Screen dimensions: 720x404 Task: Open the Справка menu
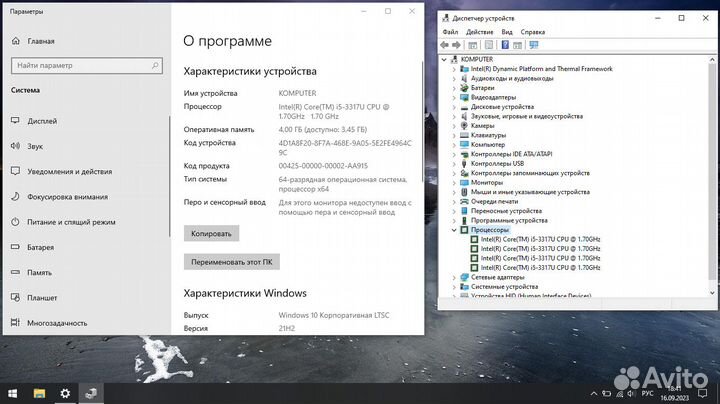point(533,32)
